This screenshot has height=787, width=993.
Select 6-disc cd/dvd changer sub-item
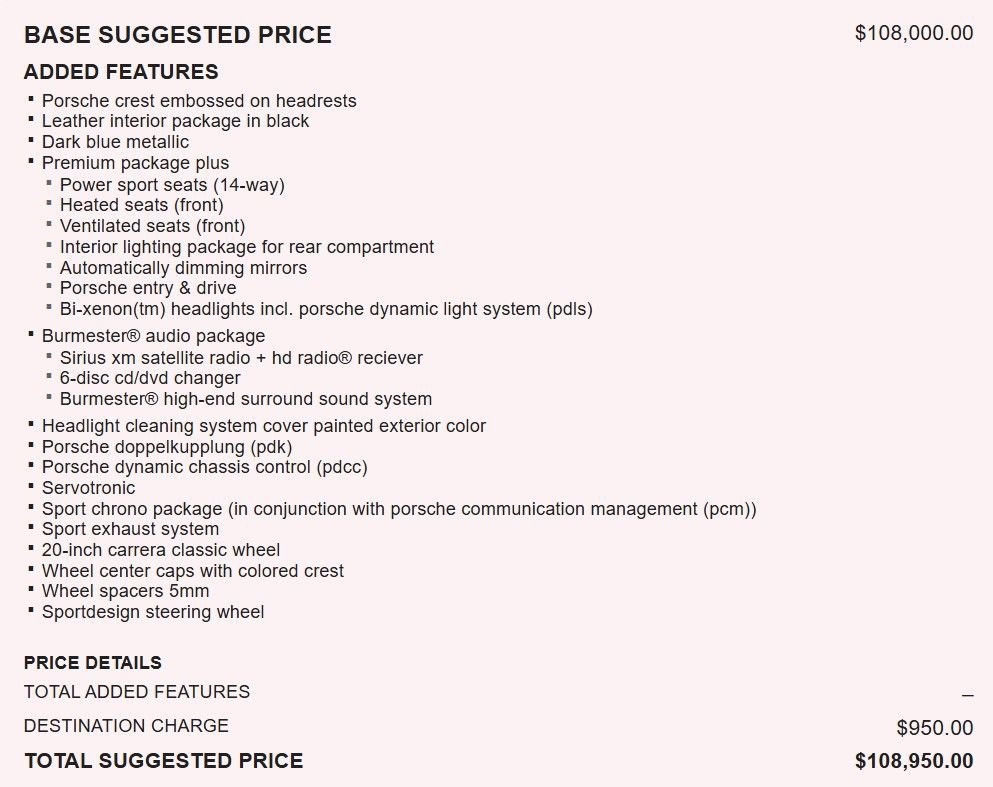point(150,378)
